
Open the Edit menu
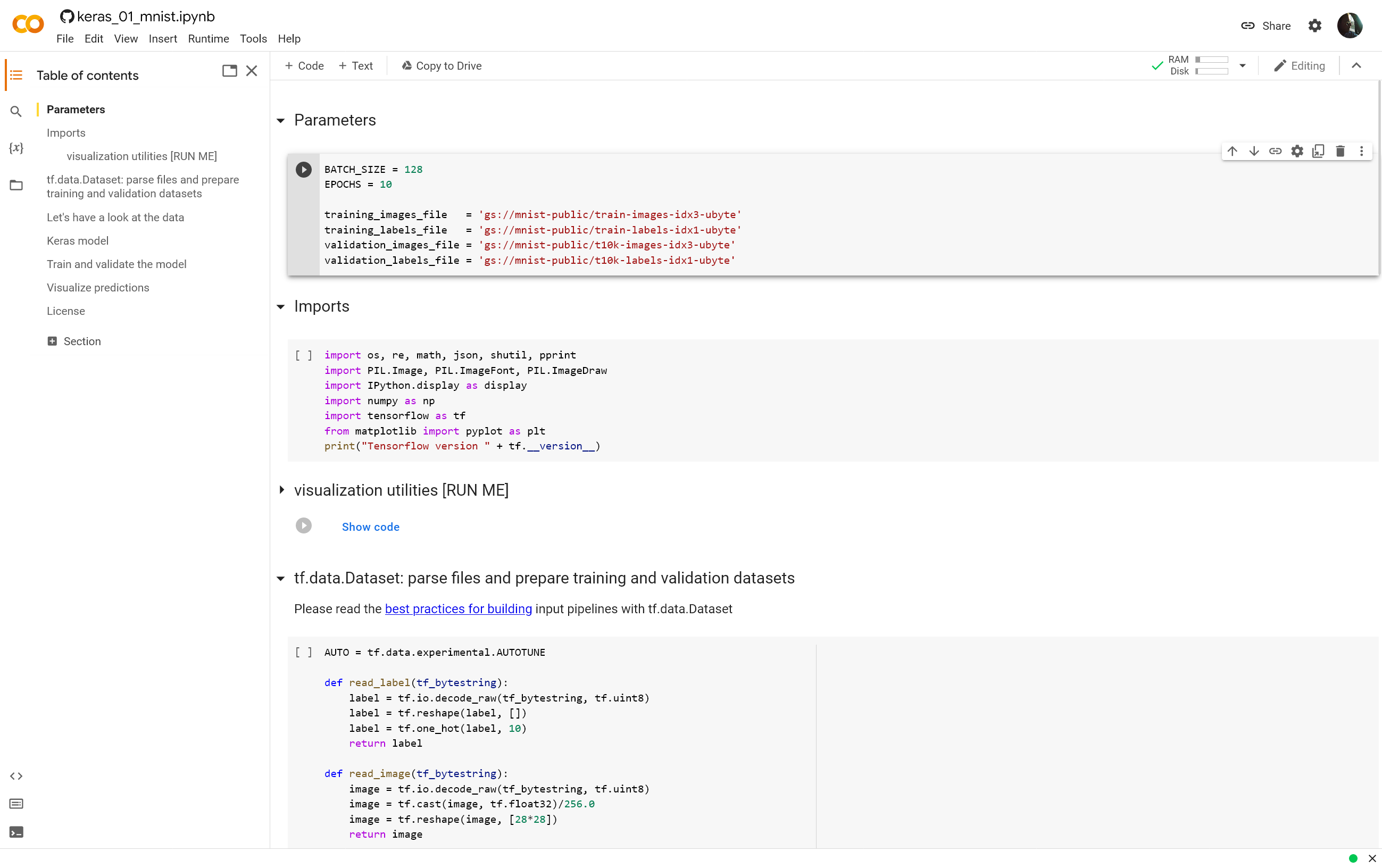coord(94,38)
